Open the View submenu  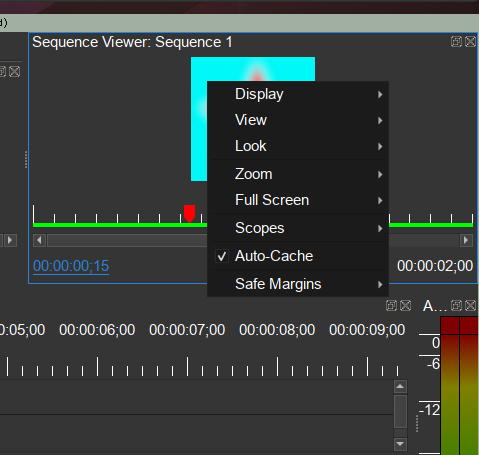298,120
